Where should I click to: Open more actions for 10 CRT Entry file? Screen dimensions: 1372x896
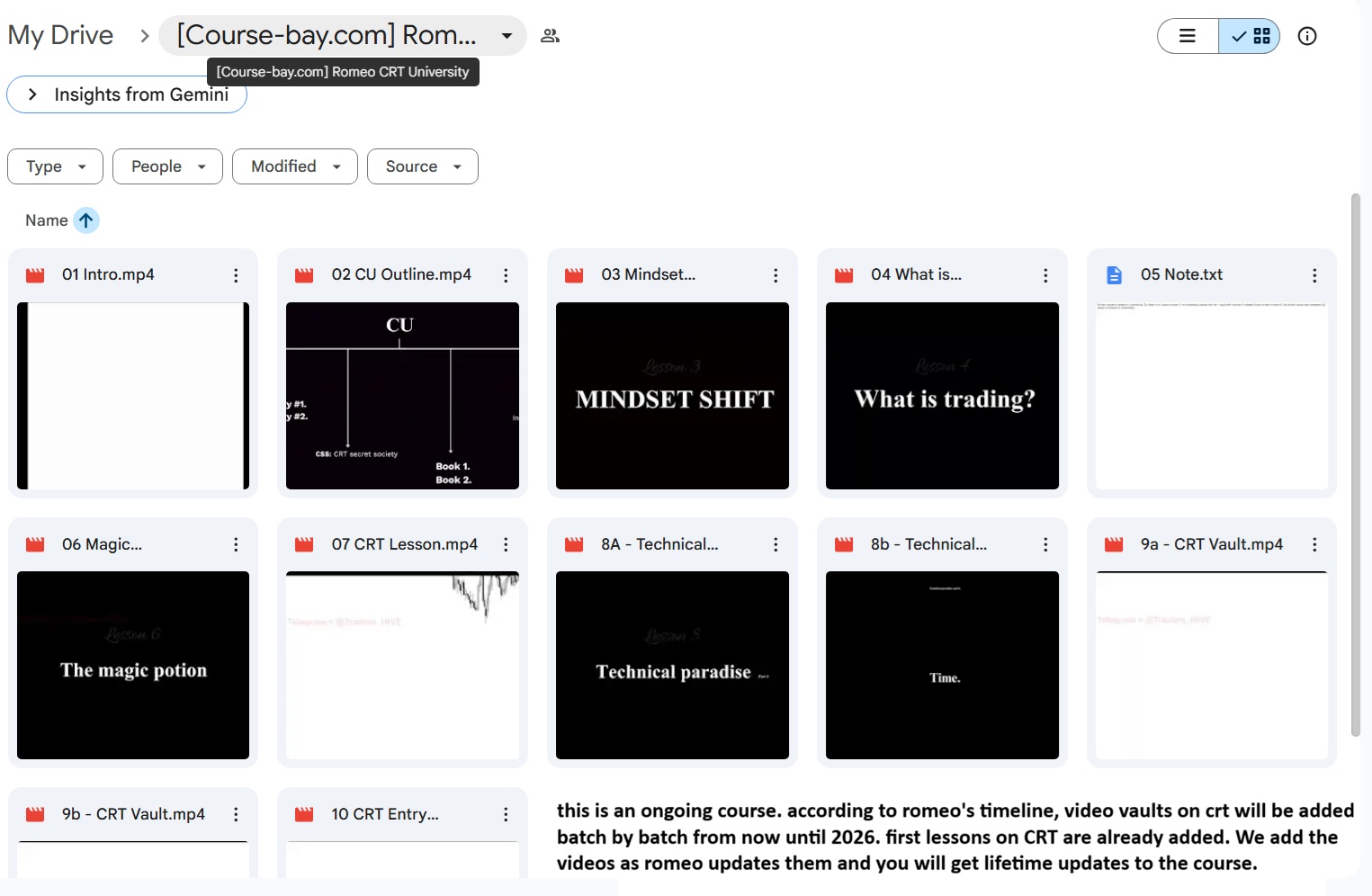(506, 814)
